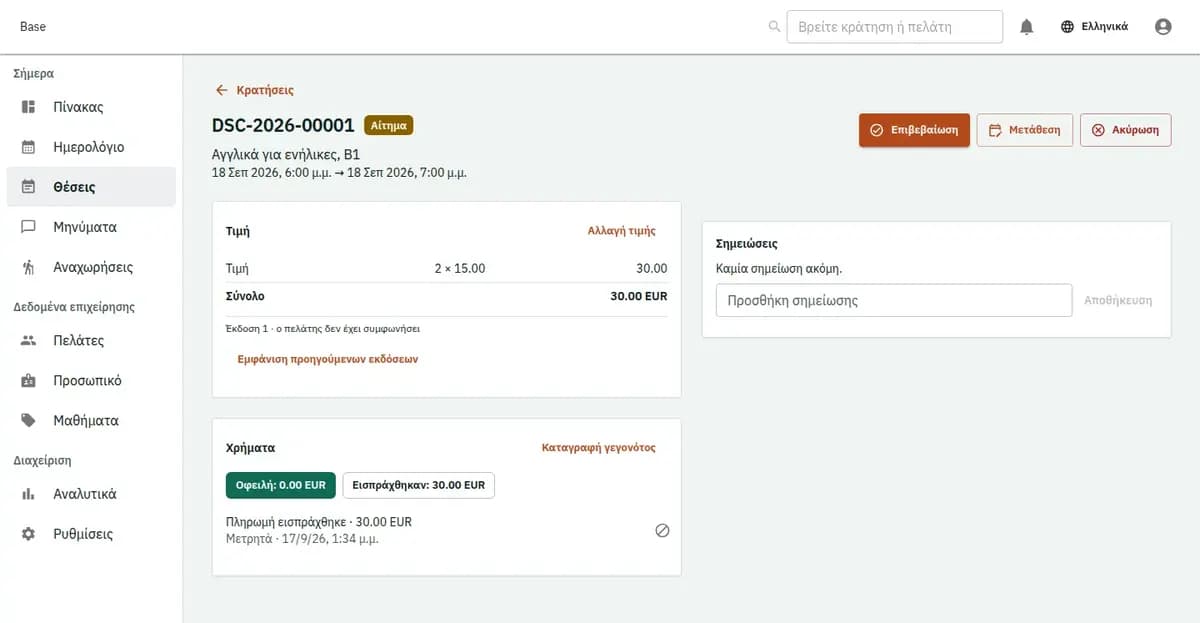
Task: Click the Αλλαγή τιμής link
Action: point(622,230)
